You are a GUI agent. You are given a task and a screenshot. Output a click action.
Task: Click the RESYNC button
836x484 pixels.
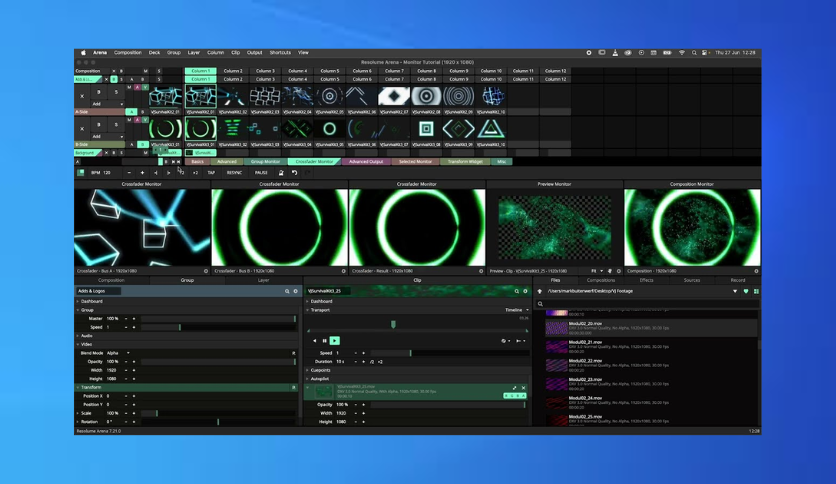tap(234, 173)
